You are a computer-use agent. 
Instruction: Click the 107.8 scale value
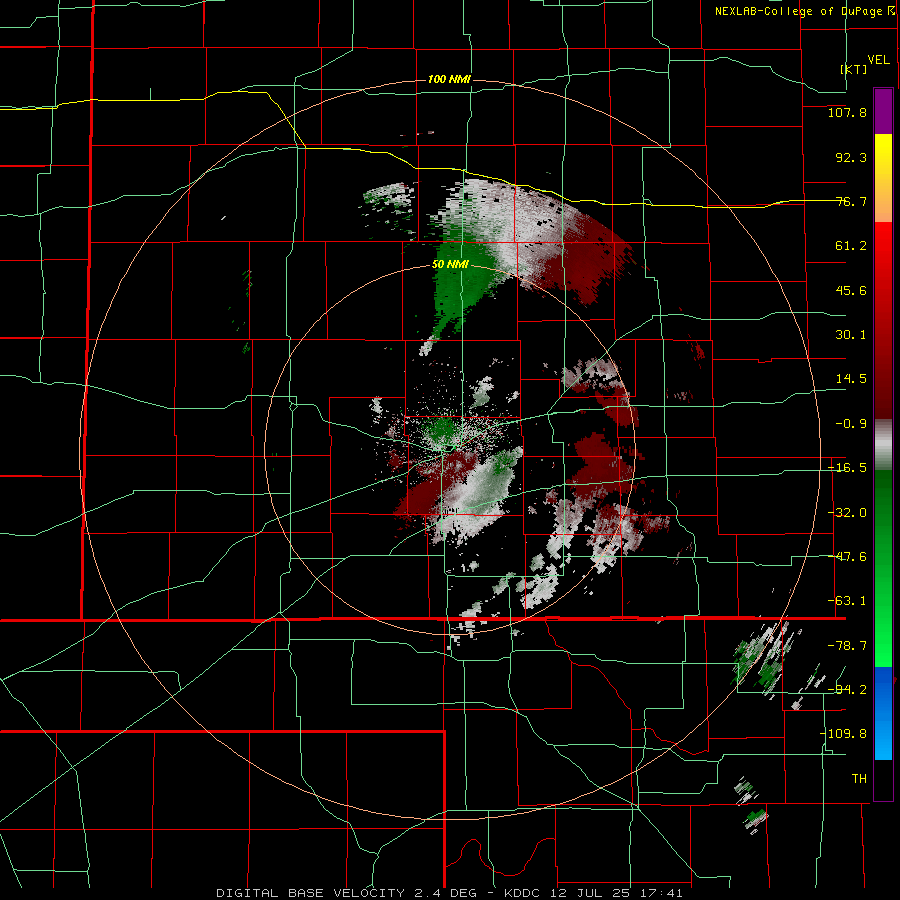(847, 112)
